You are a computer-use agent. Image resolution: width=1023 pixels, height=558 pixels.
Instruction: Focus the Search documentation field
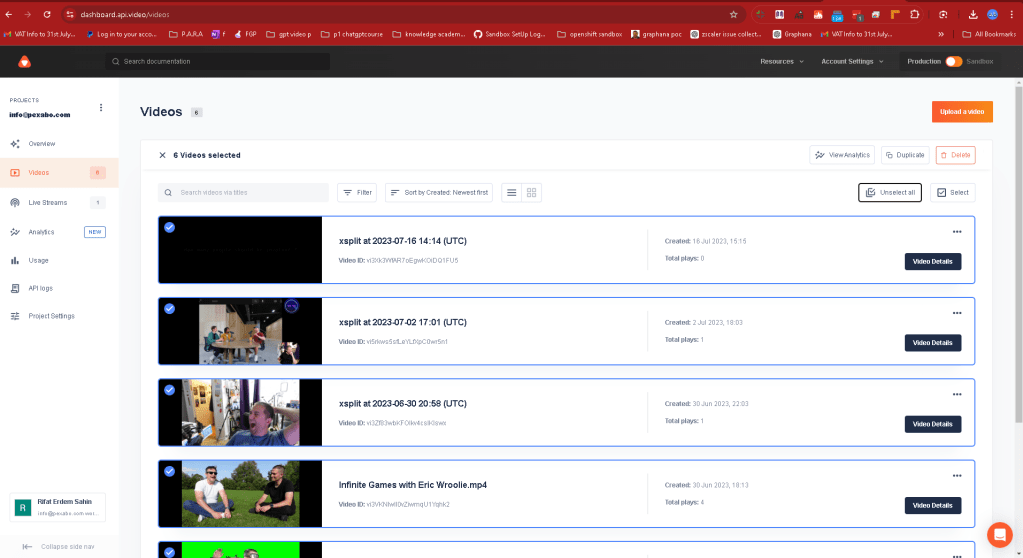click(217, 61)
